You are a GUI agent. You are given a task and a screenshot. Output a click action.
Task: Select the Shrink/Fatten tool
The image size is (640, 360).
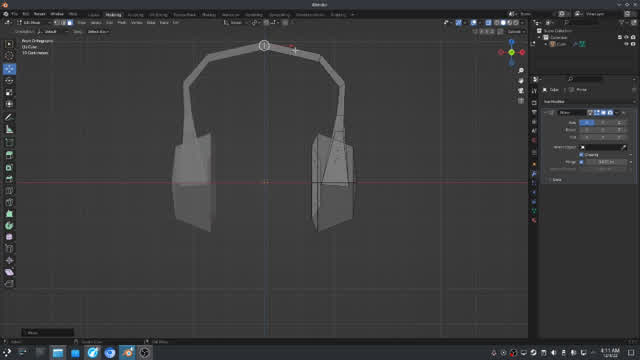click(9, 260)
